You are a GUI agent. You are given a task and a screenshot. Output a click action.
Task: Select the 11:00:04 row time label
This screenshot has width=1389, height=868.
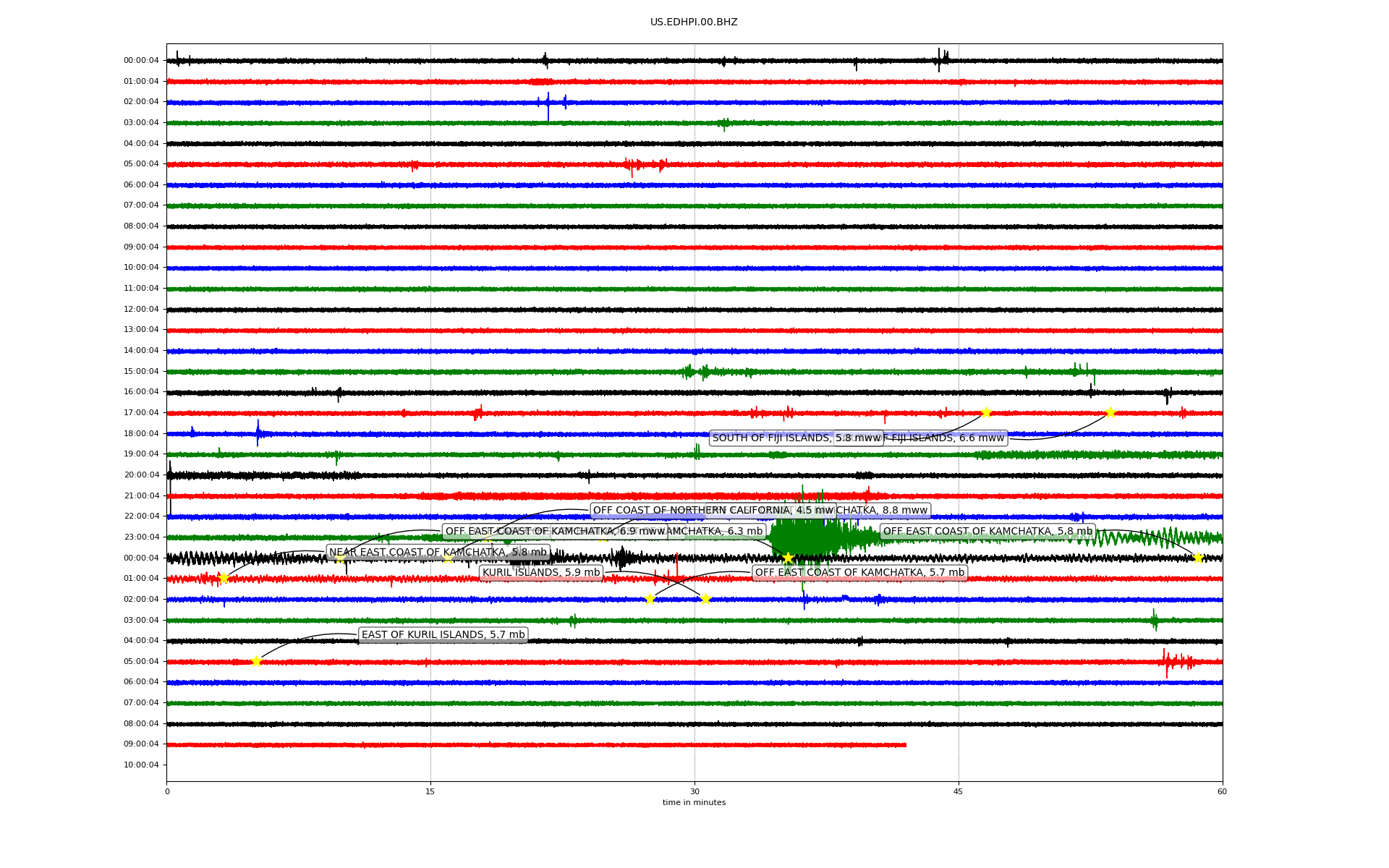[x=141, y=289]
